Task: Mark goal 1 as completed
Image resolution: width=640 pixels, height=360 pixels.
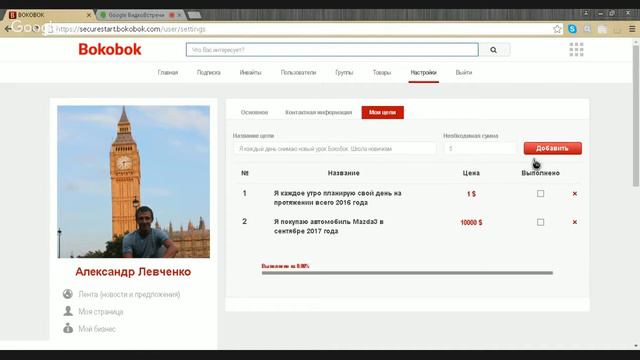Action: click(540, 193)
